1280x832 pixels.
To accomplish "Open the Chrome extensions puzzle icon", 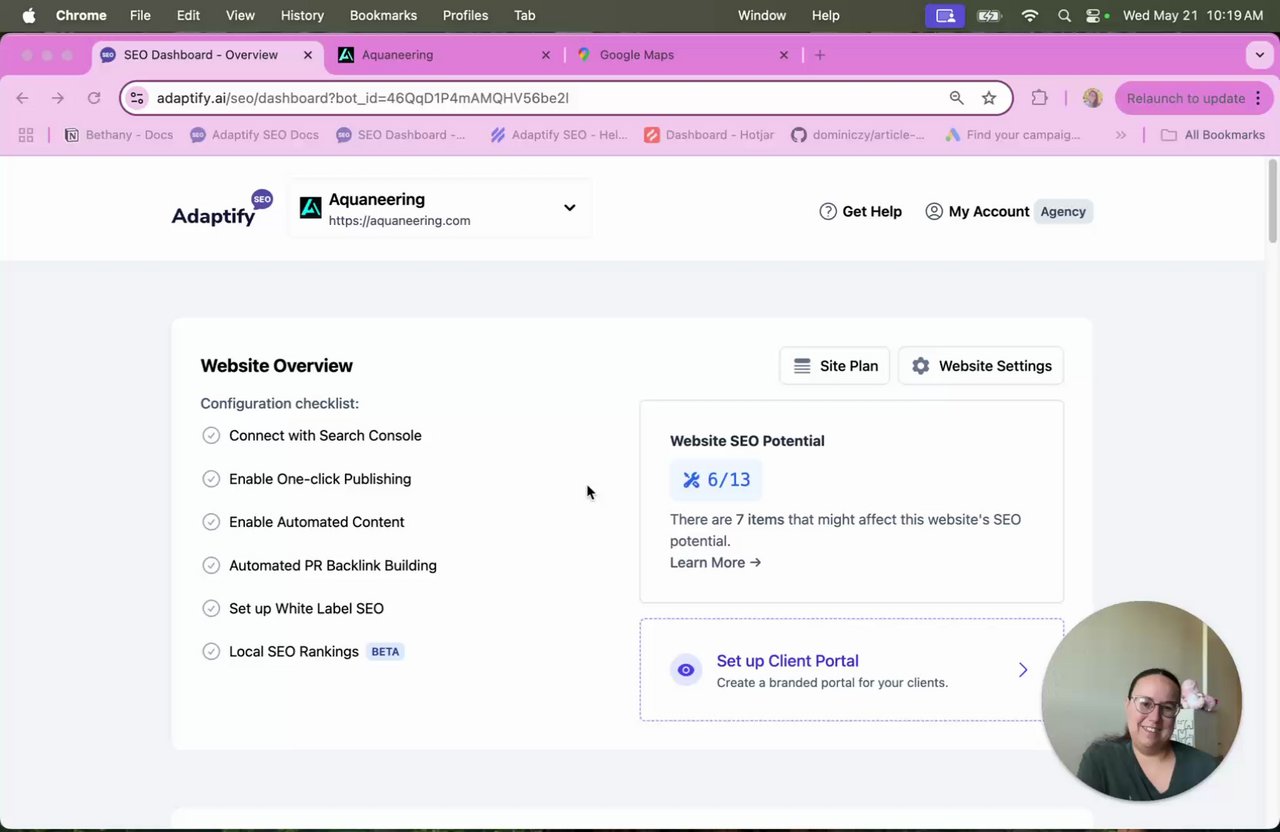I will click(1040, 98).
